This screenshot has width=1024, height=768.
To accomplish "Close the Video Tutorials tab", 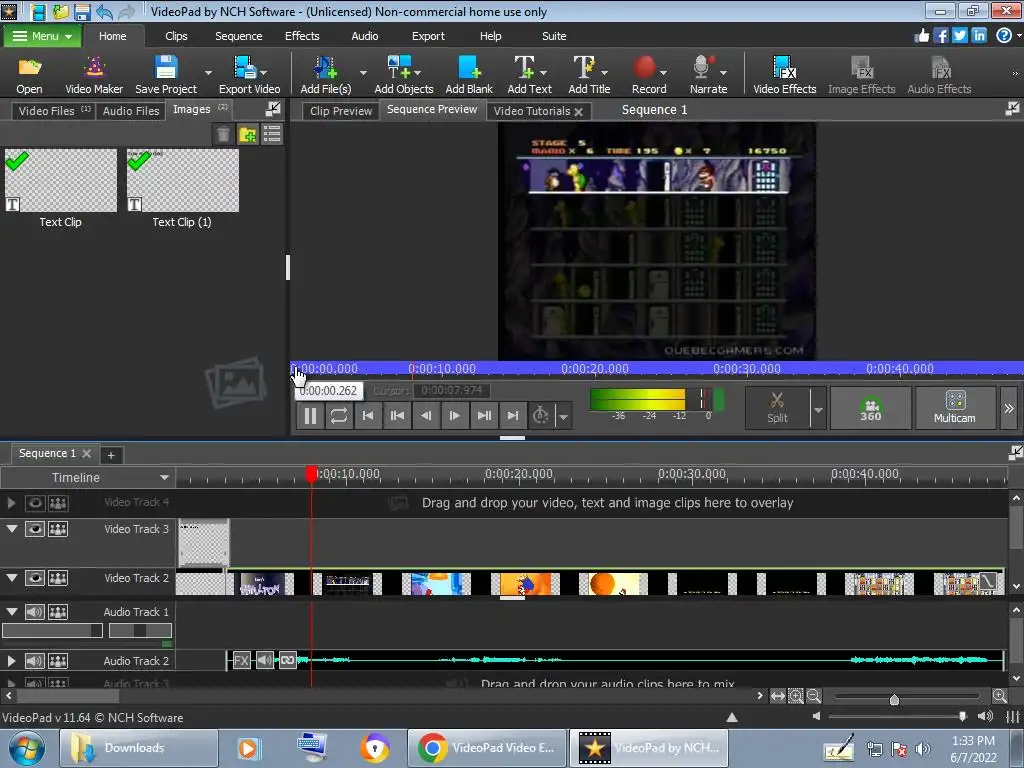I will (578, 112).
